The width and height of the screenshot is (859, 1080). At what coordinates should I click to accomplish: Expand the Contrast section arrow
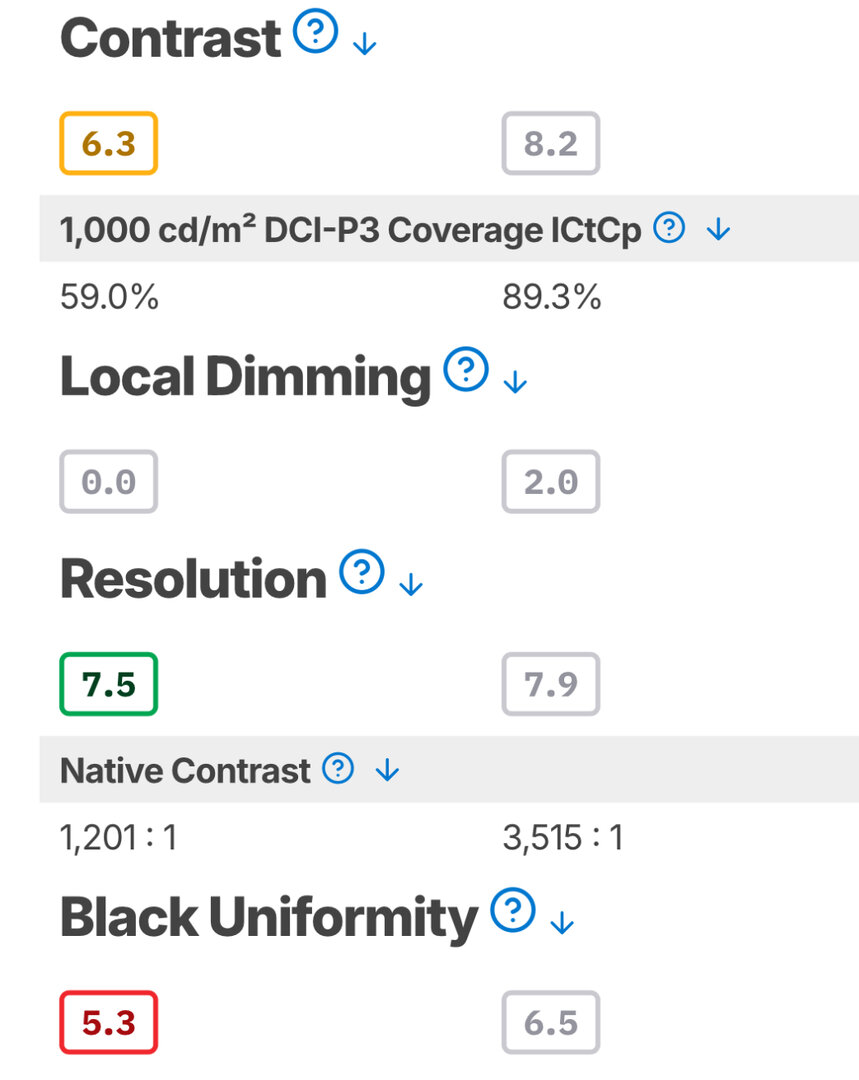point(365,45)
